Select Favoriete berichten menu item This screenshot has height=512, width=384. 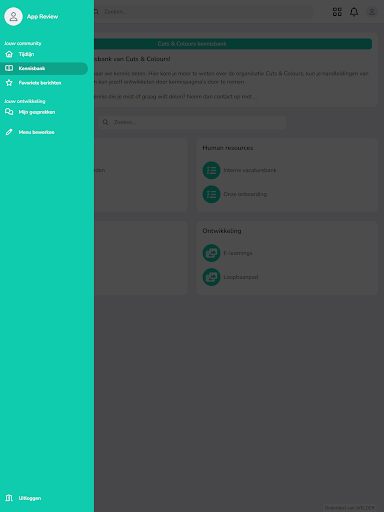click(x=44, y=83)
